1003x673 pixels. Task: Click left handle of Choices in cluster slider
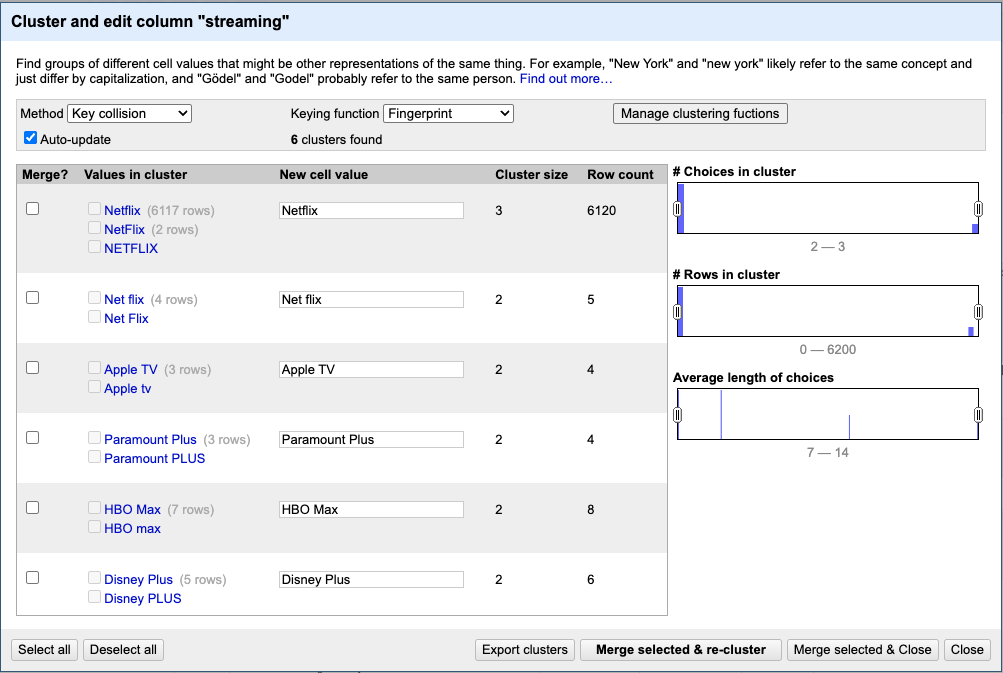click(677, 209)
